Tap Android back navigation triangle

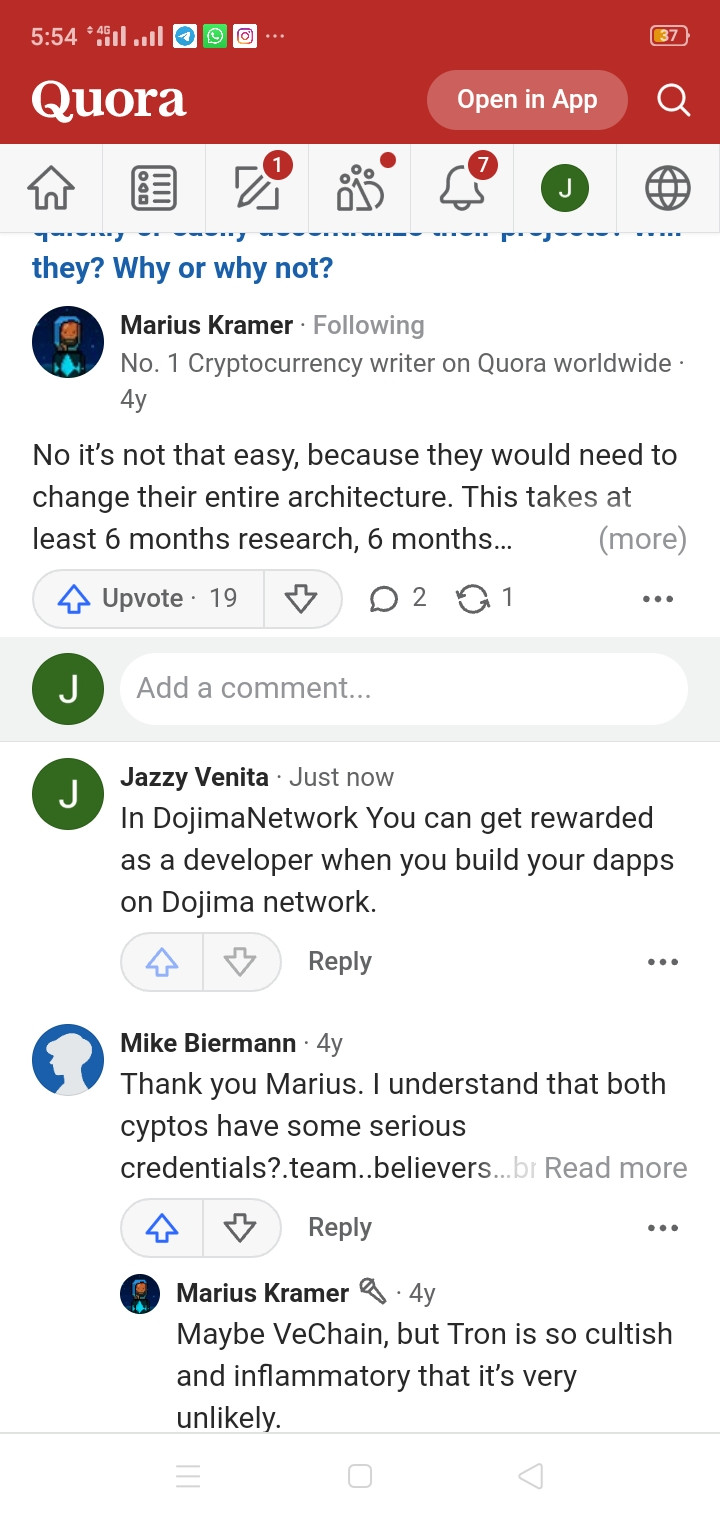tap(531, 1476)
